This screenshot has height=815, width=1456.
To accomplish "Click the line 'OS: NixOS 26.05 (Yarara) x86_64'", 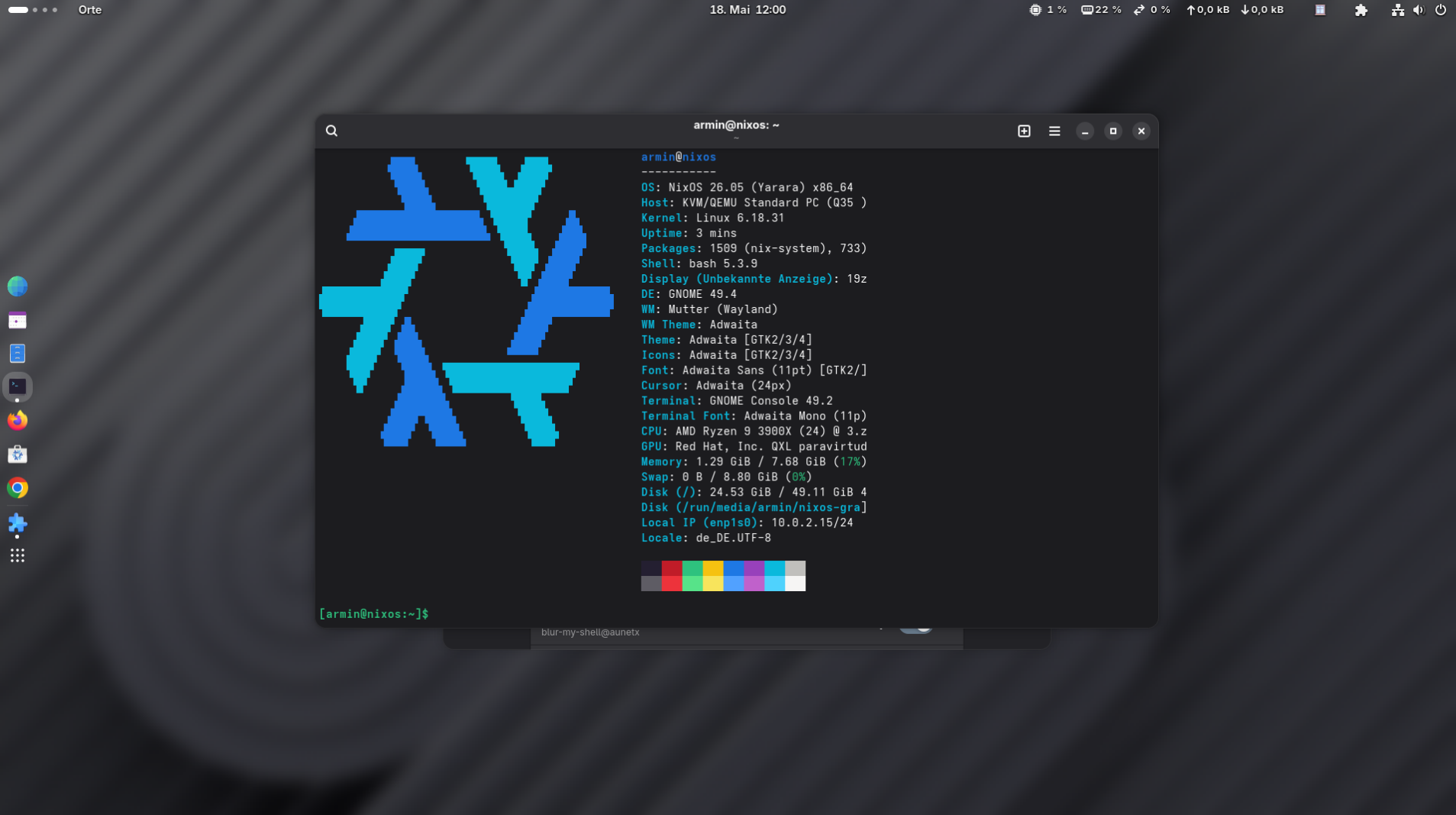I will click(747, 188).
